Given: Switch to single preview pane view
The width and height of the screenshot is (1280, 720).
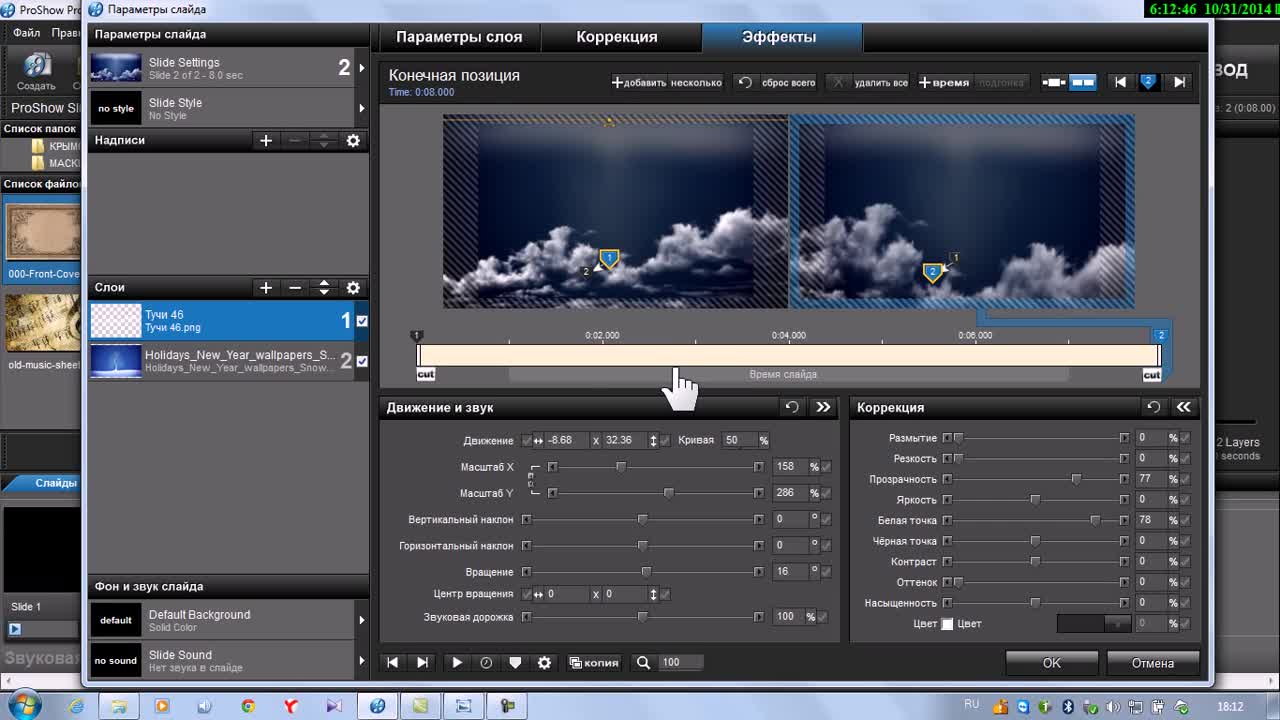Looking at the screenshot, I should (1053, 82).
